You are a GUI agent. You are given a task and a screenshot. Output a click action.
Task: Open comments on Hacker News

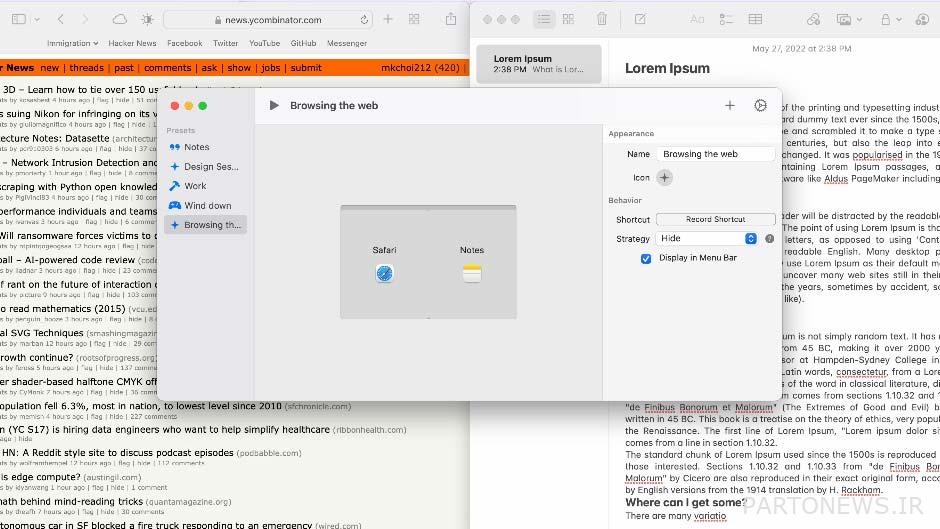(x=167, y=68)
